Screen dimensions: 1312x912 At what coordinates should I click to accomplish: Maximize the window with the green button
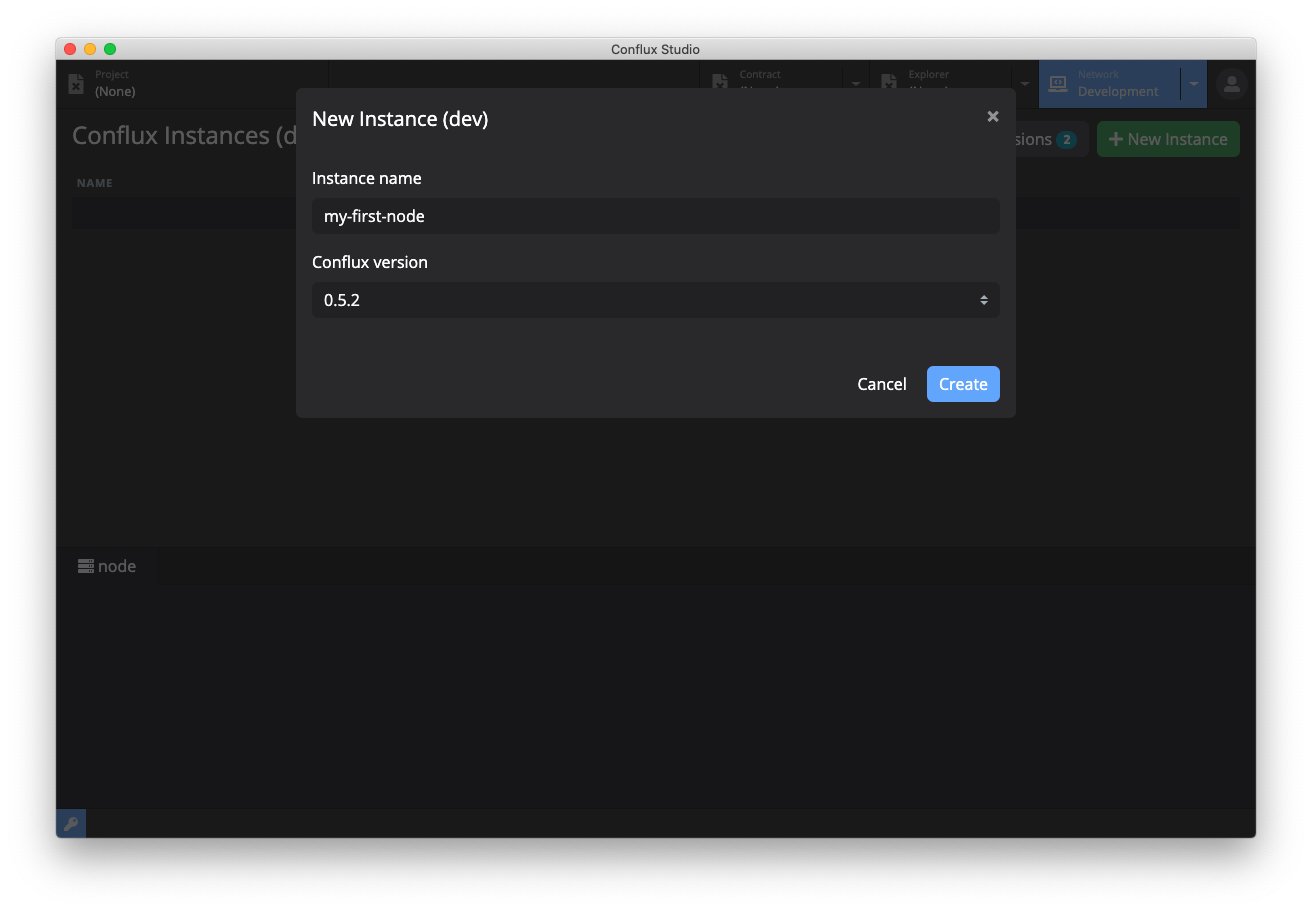(x=110, y=49)
